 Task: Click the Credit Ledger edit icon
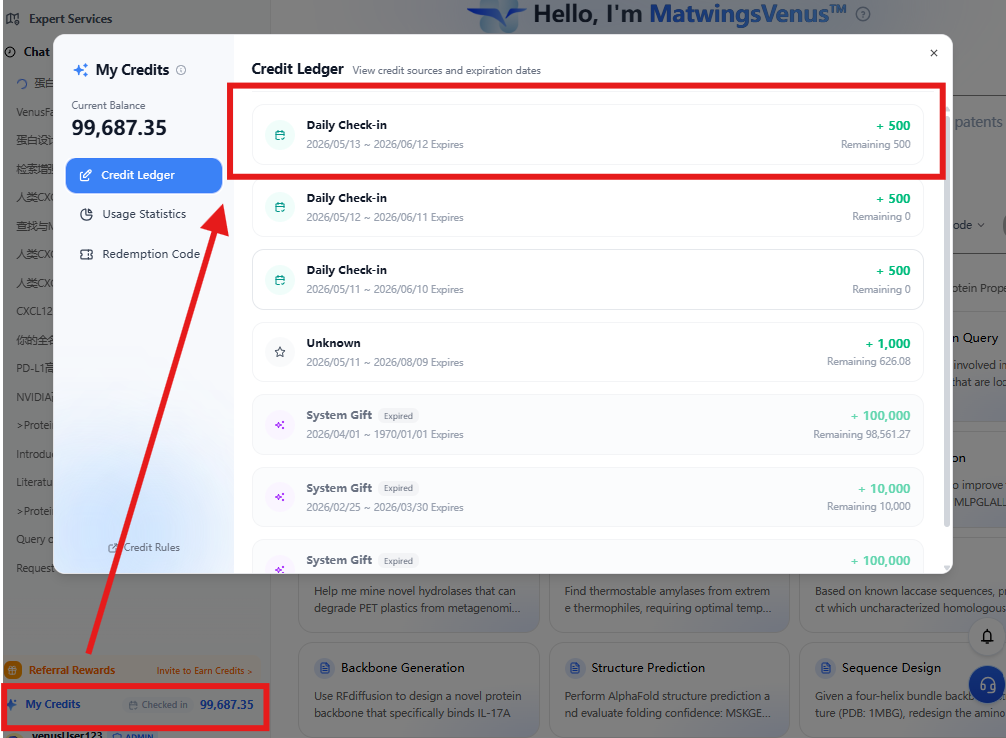tap(85, 175)
